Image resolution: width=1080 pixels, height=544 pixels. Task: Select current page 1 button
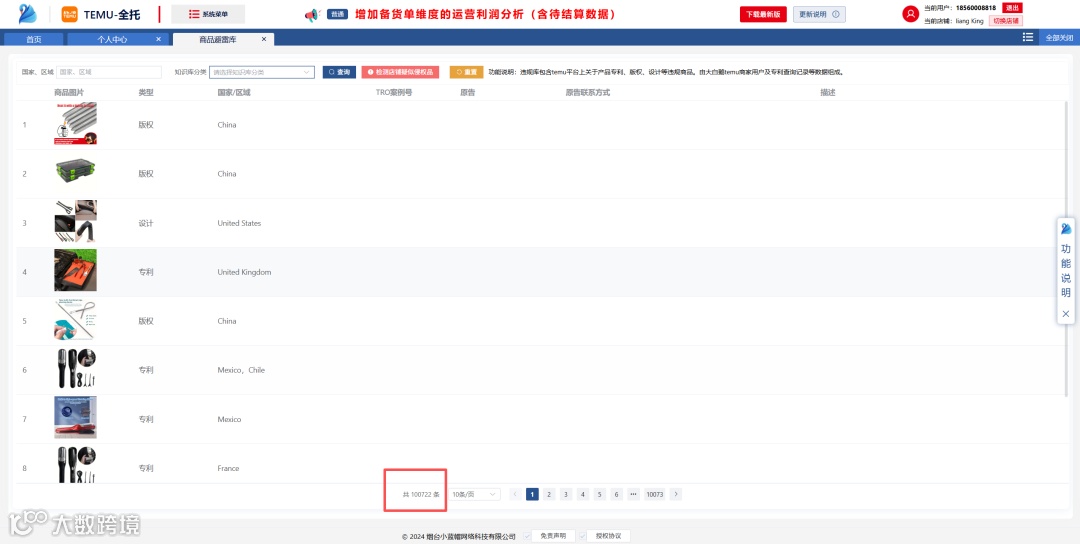(532, 494)
